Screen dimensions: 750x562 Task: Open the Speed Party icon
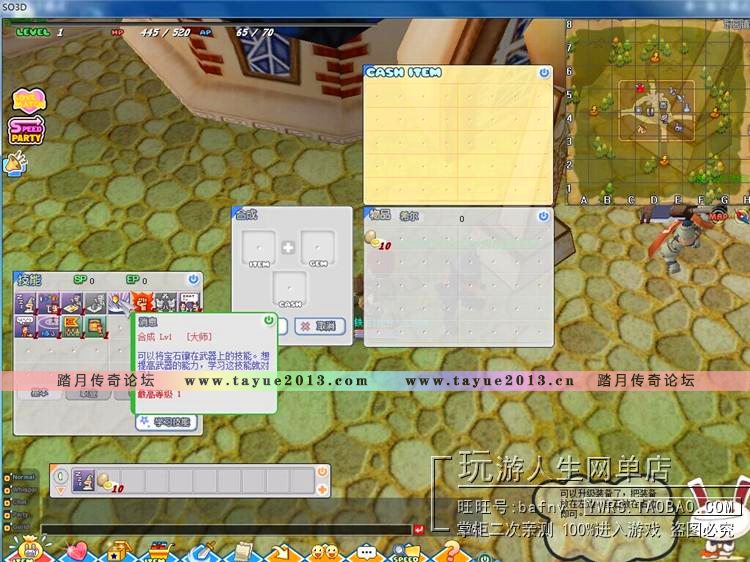(x=26, y=131)
